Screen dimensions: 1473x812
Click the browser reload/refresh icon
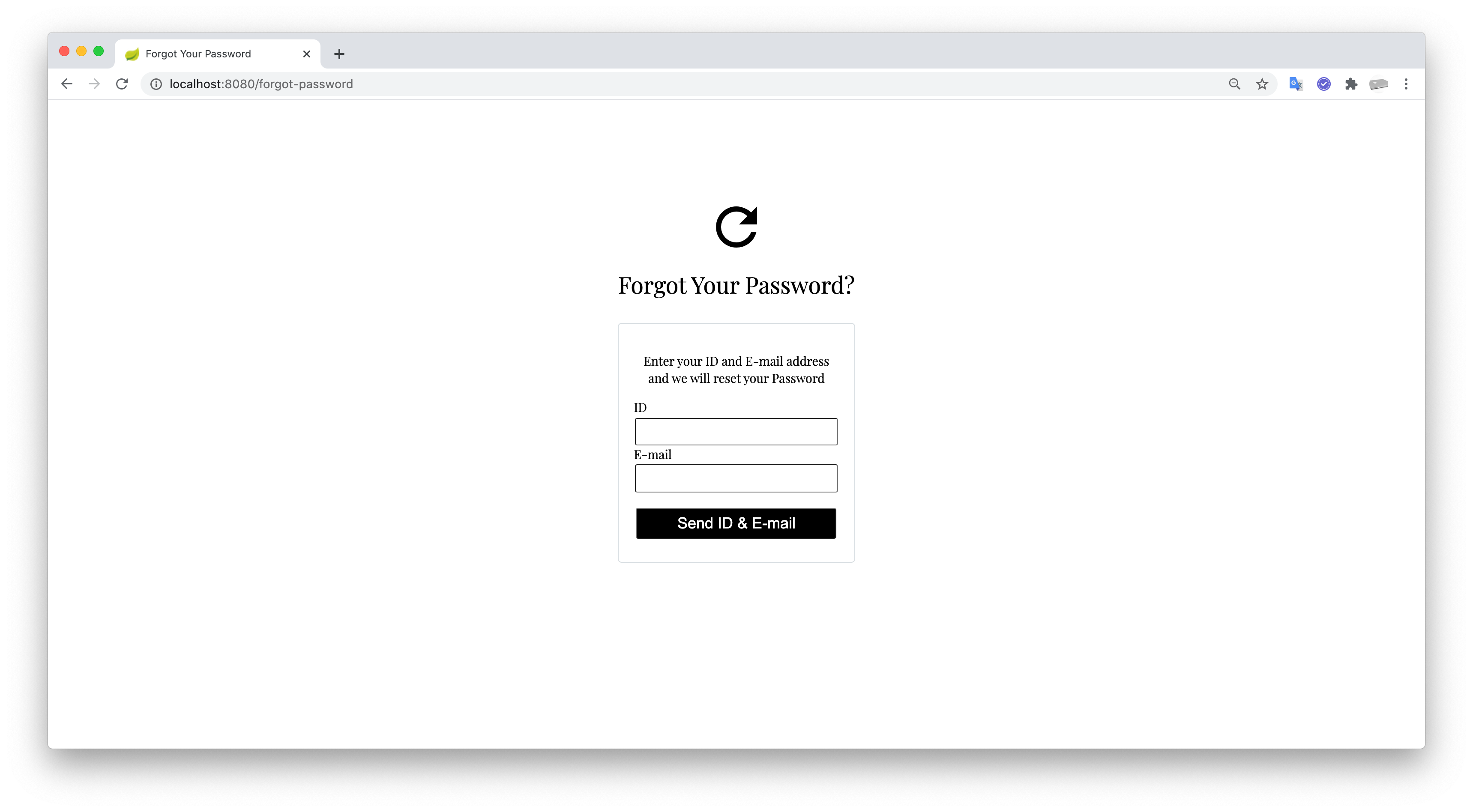click(121, 84)
